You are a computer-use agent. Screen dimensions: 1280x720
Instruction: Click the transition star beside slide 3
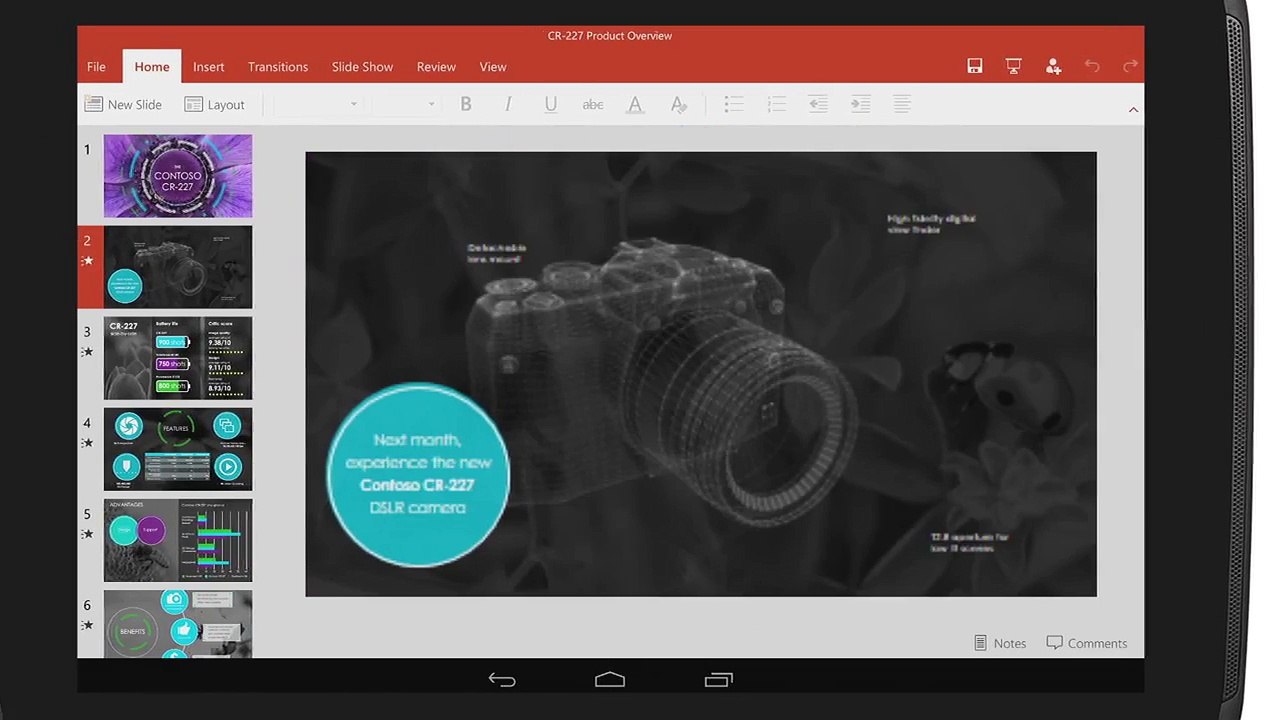click(88, 352)
